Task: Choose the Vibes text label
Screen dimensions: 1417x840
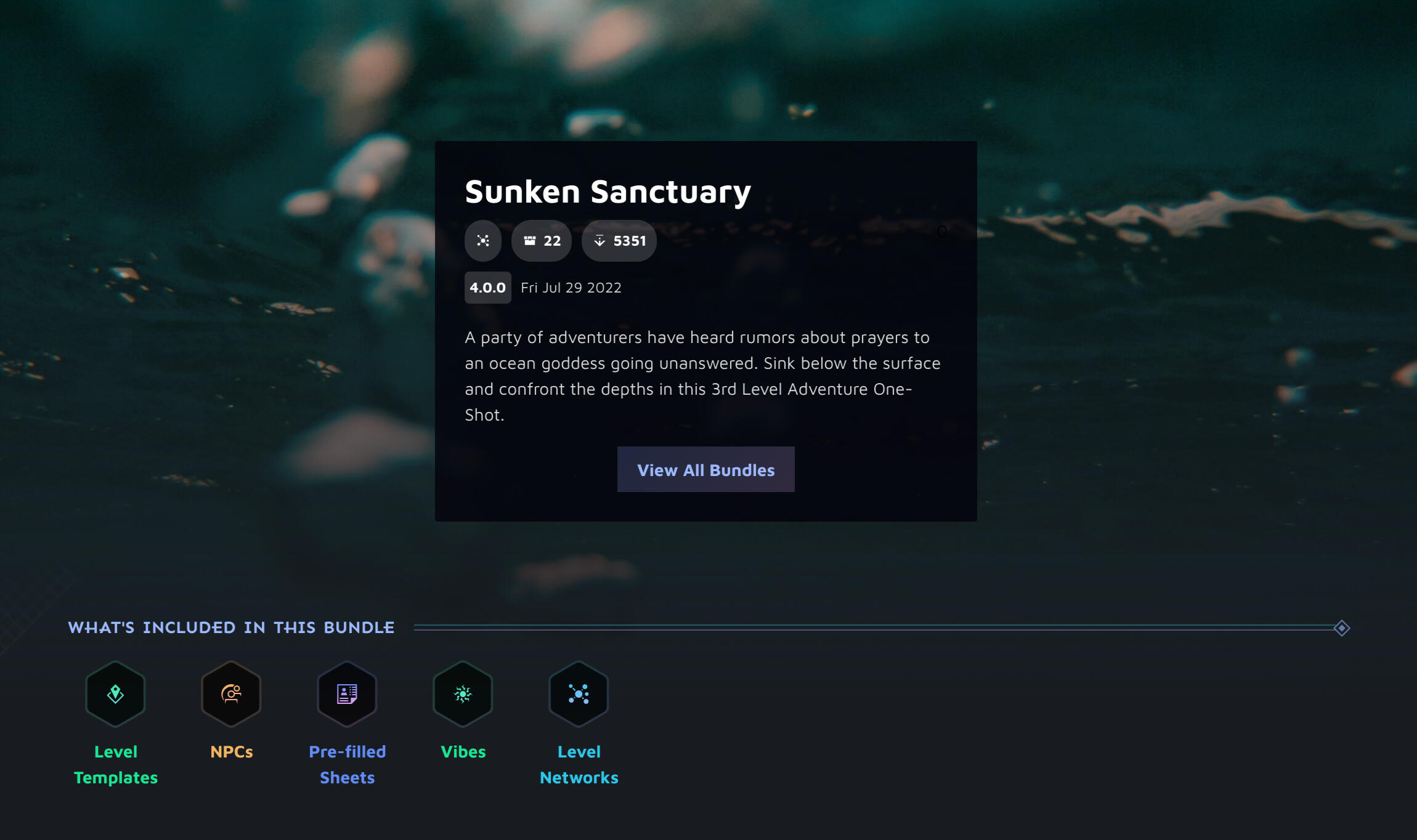Action: click(x=463, y=752)
